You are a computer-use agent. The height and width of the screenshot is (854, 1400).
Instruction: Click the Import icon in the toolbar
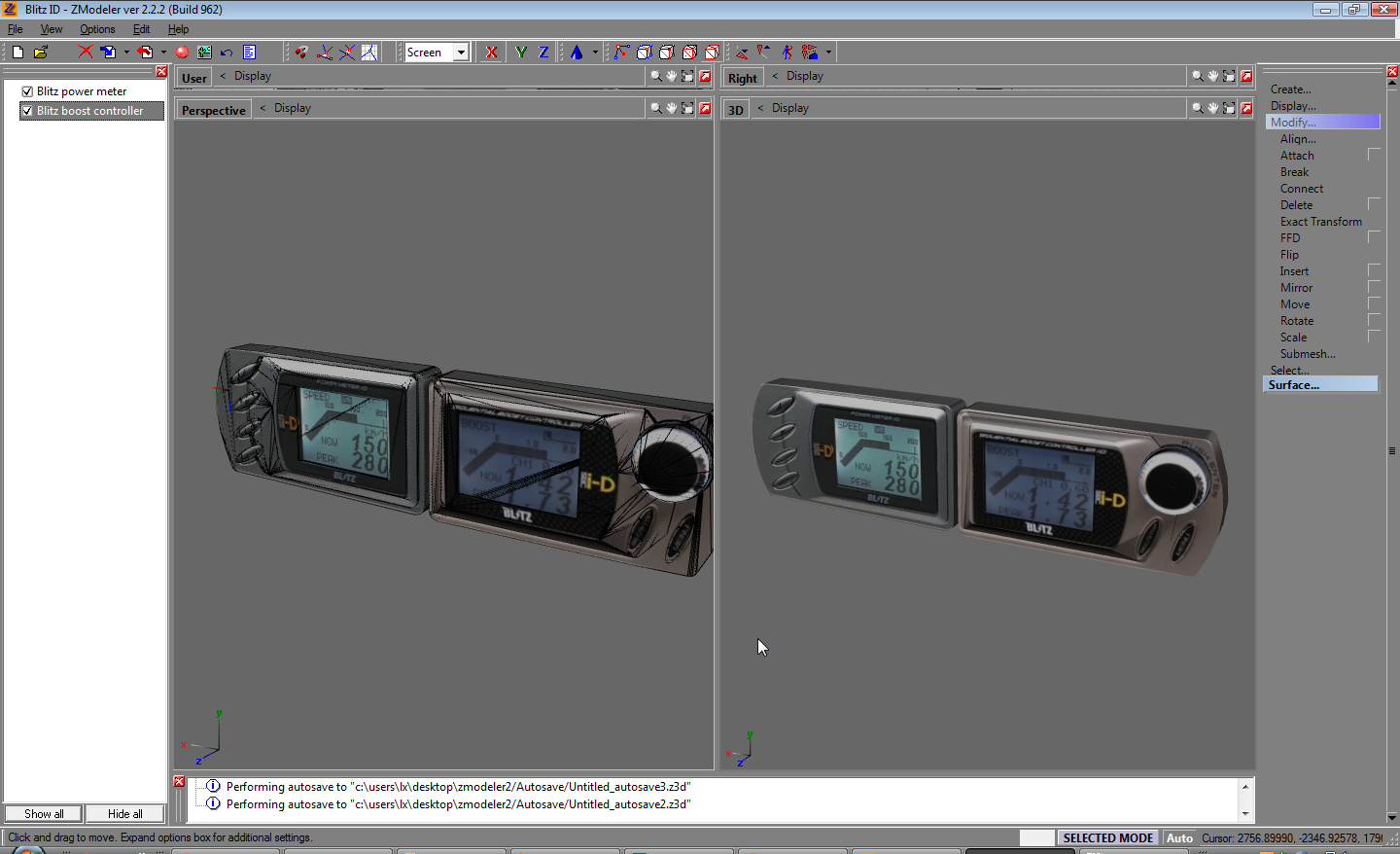click(x=108, y=52)
